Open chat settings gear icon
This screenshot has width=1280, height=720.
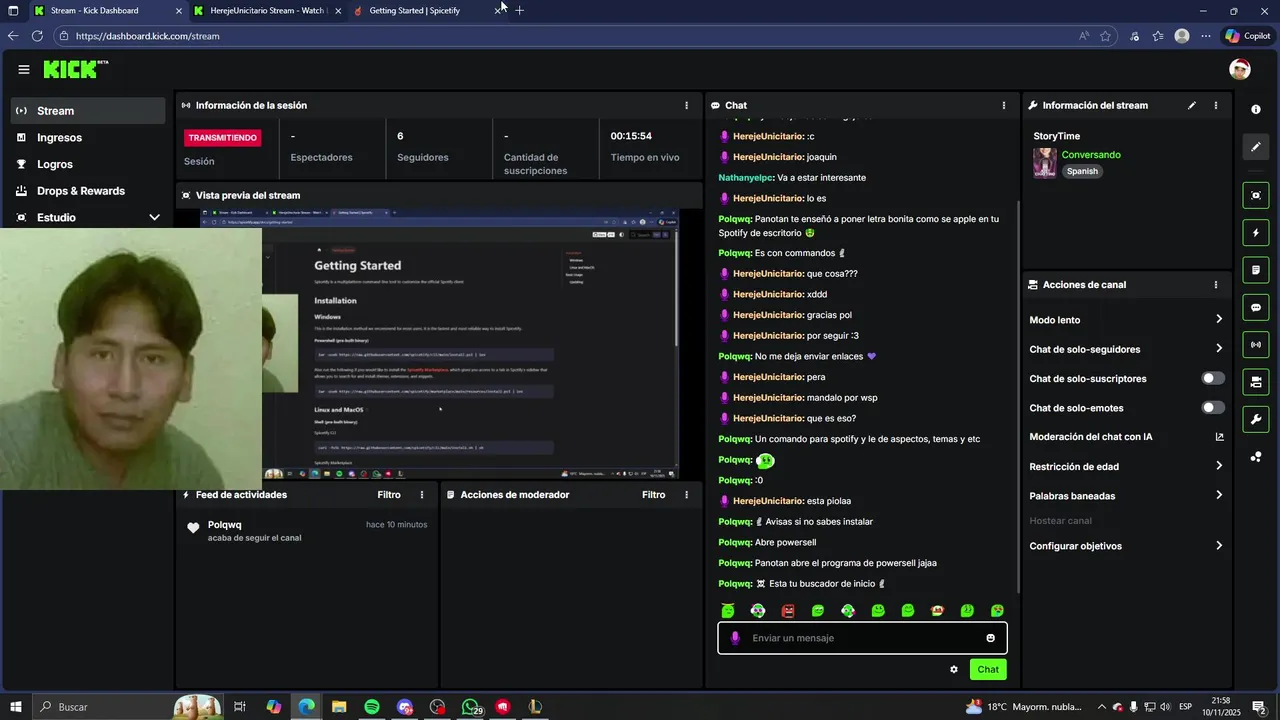[954, 669]
